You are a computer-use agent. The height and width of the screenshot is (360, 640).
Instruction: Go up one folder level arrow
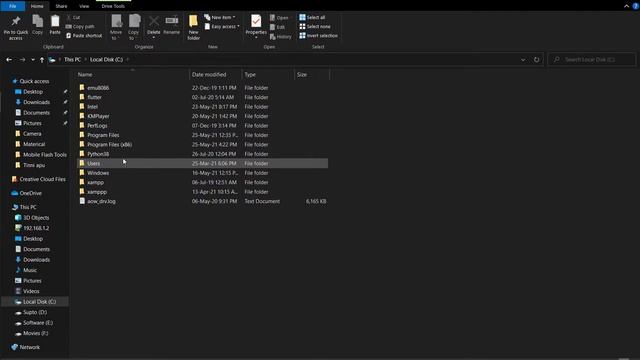[42, 60]
